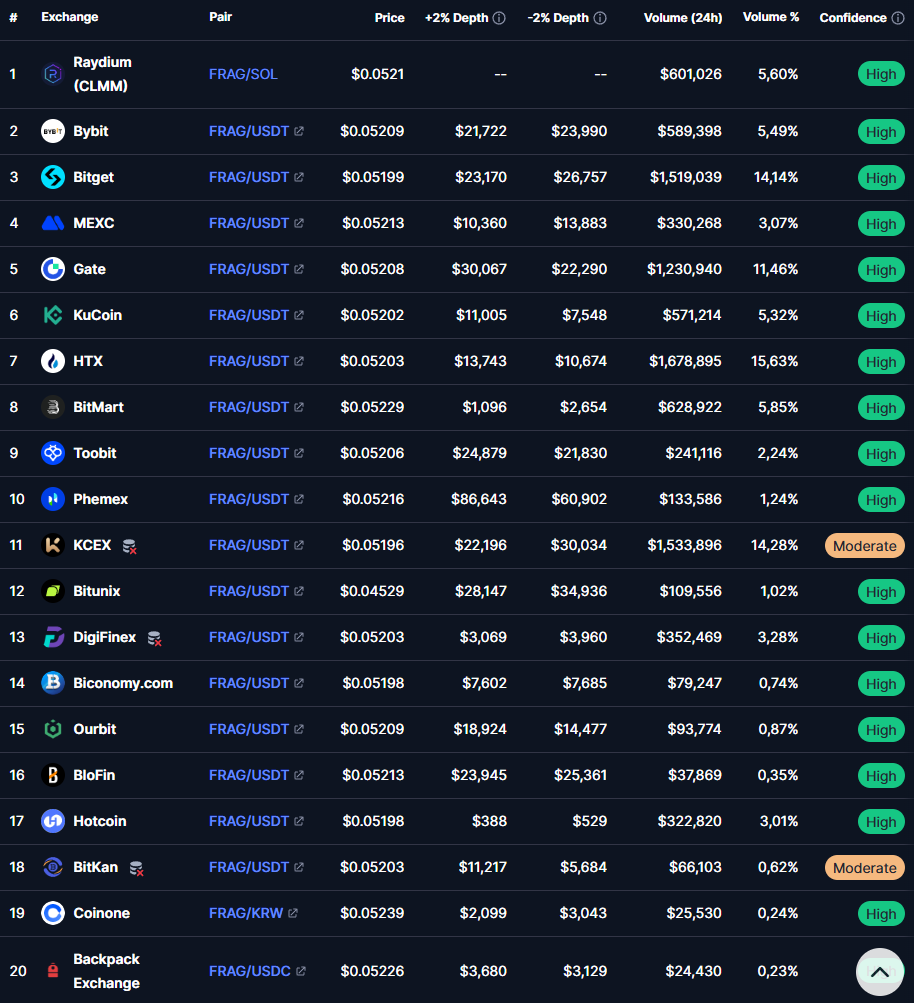Click the $25,361 depth value for BloFin
Viewport: 914px width, 1003px height.
pos(580,776)
